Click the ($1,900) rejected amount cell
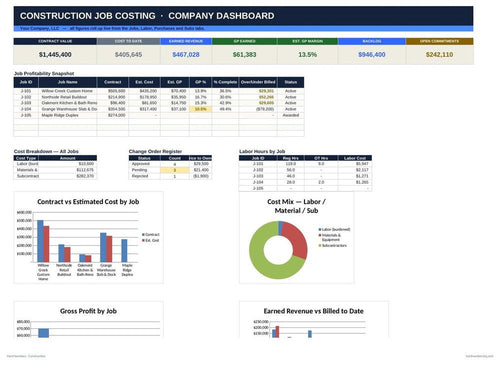The width and height of the screenshot is (500, 365). click(201, 176)
